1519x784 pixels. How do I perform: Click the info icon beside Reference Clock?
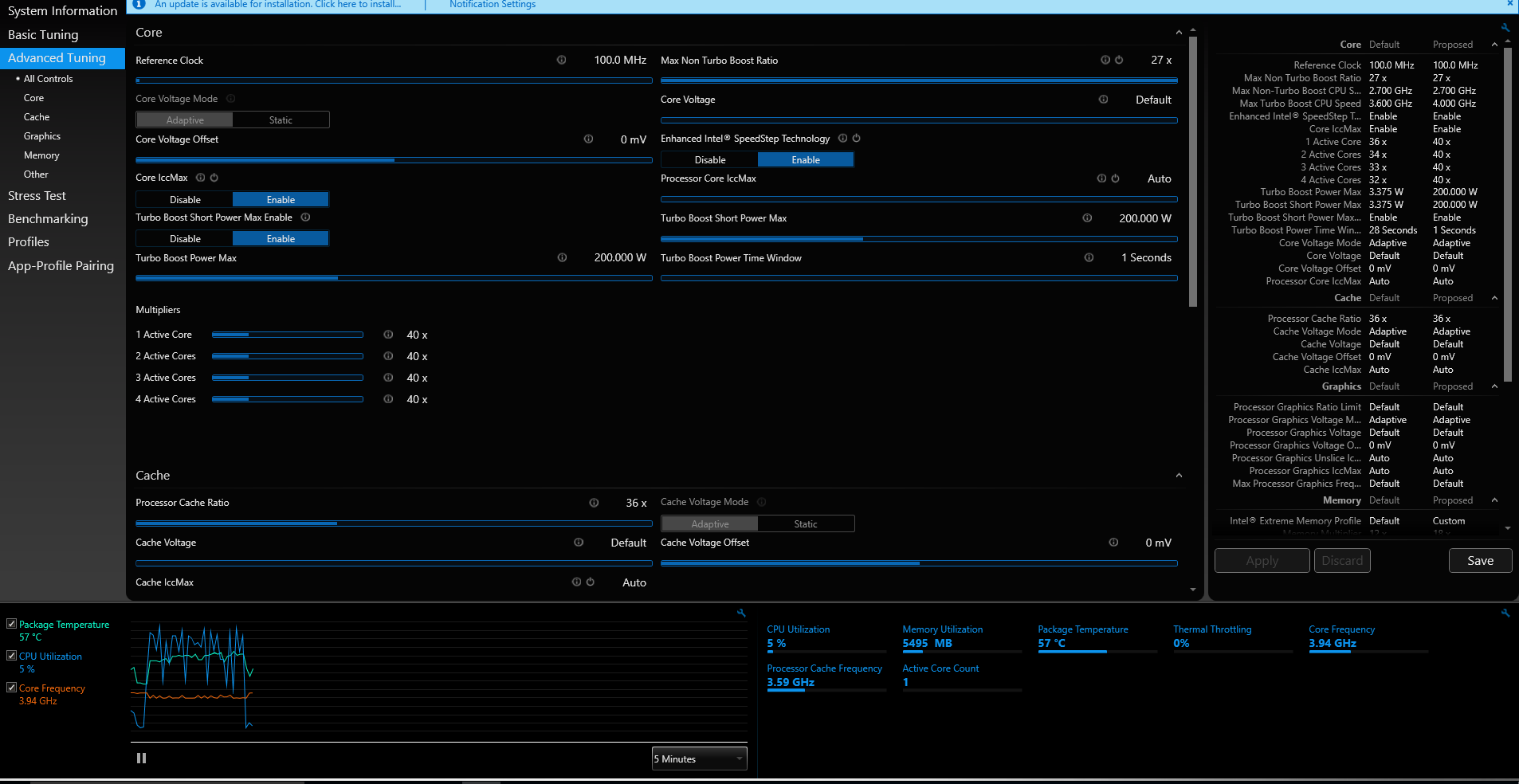pos(561,61)
